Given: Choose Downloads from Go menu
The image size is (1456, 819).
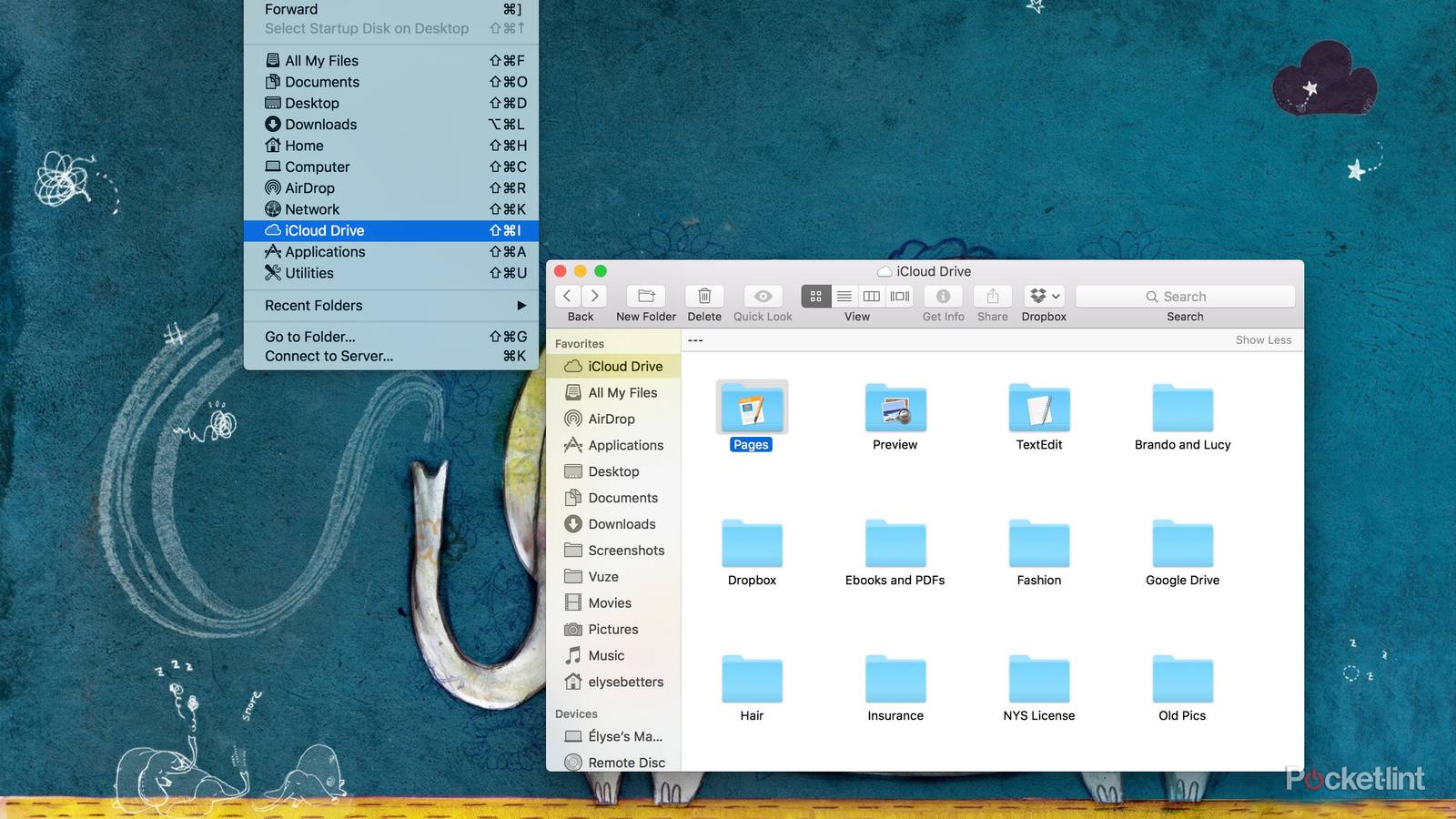Looking at the screenshot, I should [x=391, y=125].
